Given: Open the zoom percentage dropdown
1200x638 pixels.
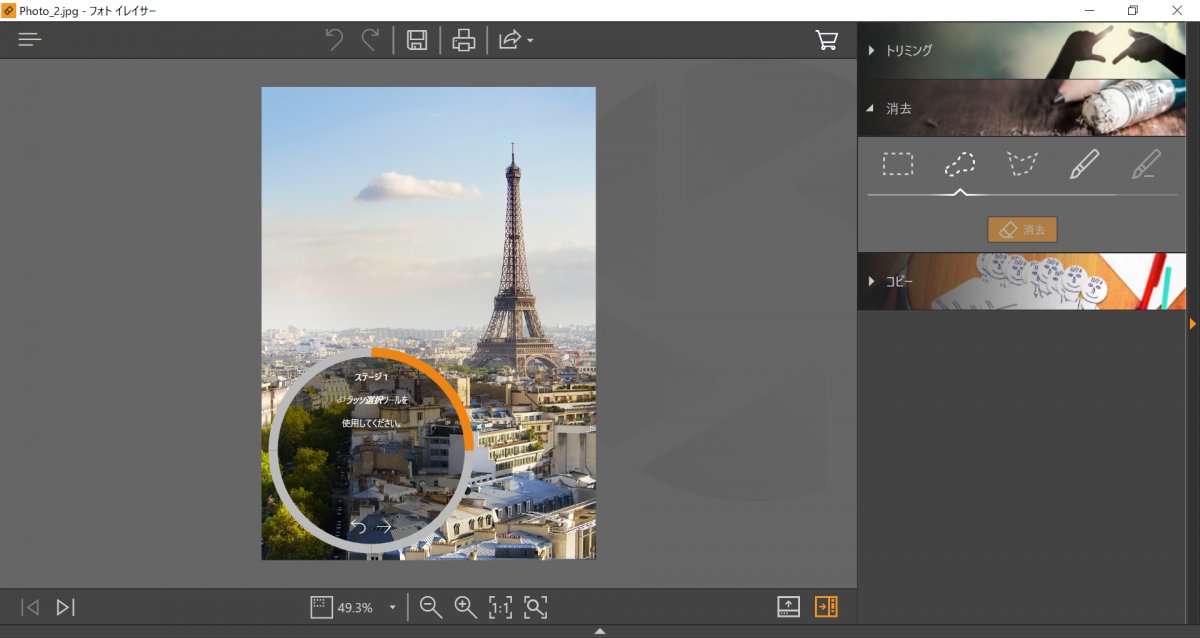Looking at the screenshot, I should pyautogui.click(x=392, y=608).
